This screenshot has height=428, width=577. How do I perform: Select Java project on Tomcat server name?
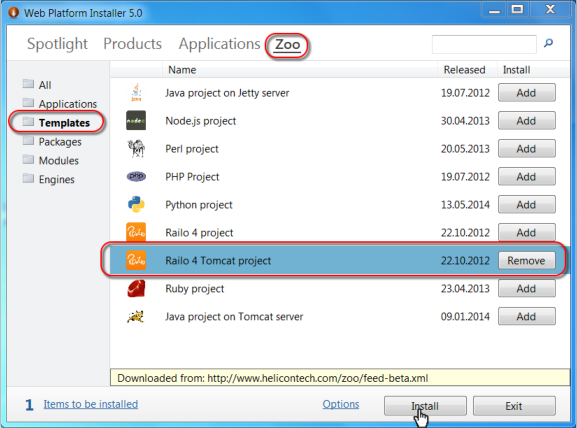[234, 317]
